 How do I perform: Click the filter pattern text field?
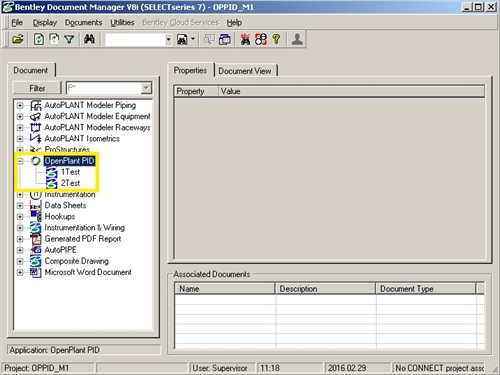pos(103,88)
